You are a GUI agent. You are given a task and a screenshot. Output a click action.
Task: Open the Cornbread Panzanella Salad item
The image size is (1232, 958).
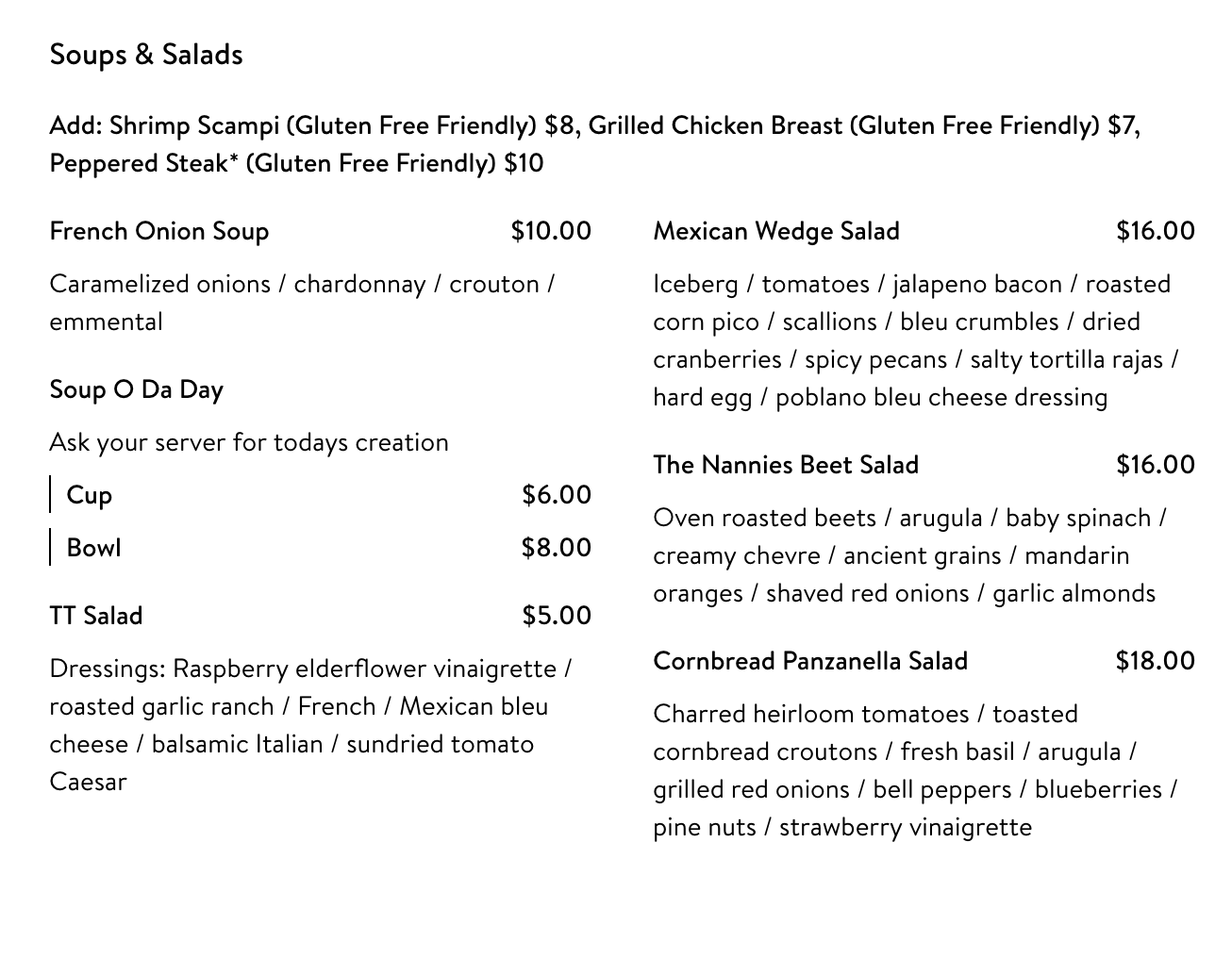pyautogui.click(x=810, y=661)
